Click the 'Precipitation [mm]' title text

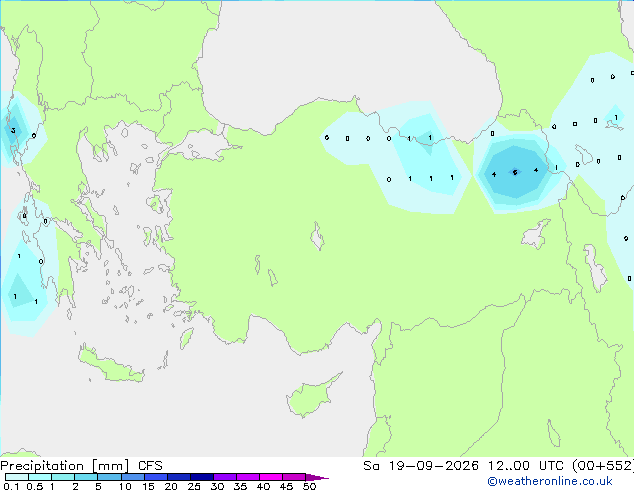point(65,466)
